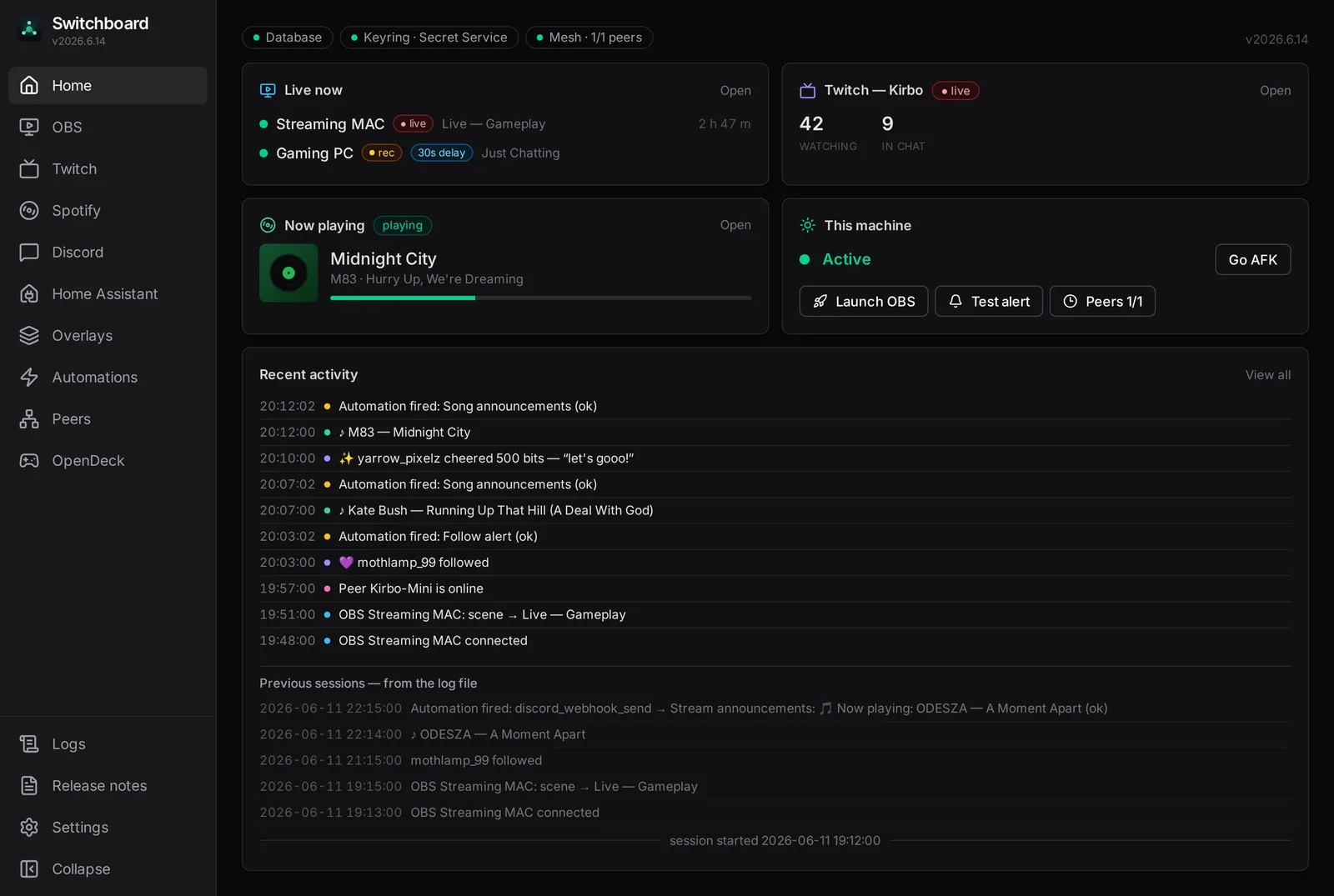Open Twitch via its TV icon
The height and width of the screenshot is (896, 1334).
pos(29,168)
